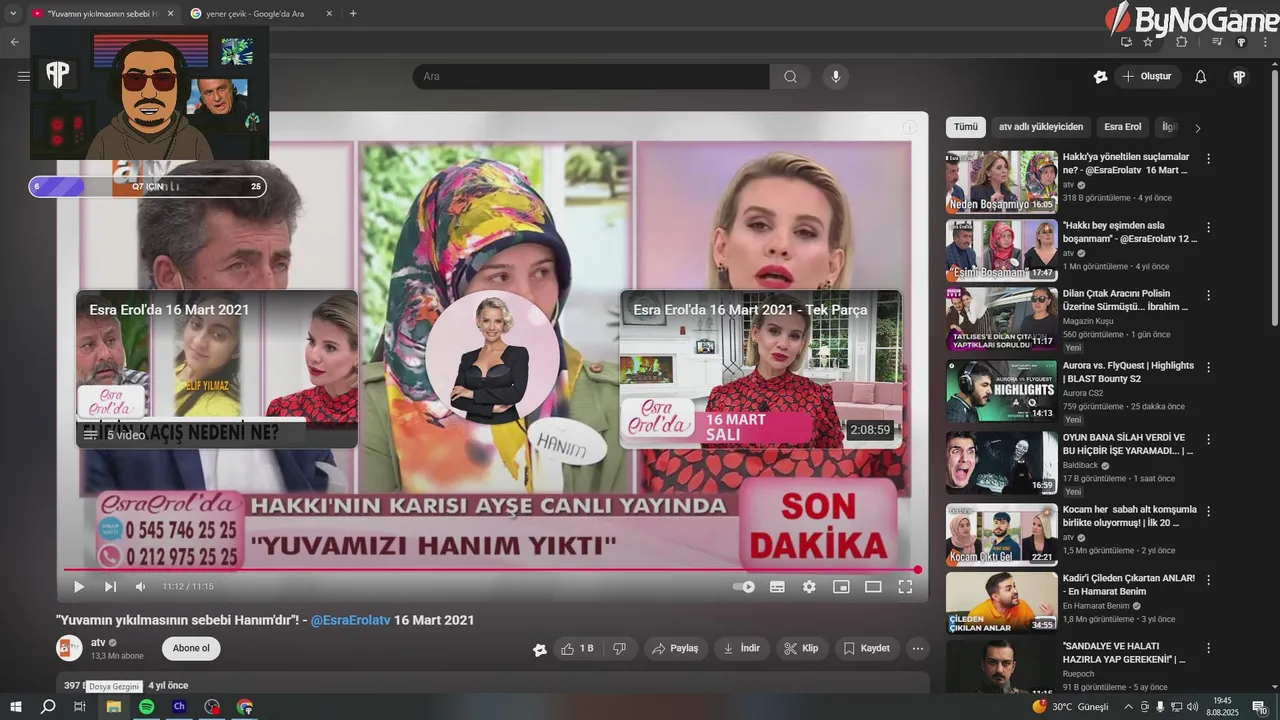
Task: Open the Oluştur create menu
Action: 1148,77
